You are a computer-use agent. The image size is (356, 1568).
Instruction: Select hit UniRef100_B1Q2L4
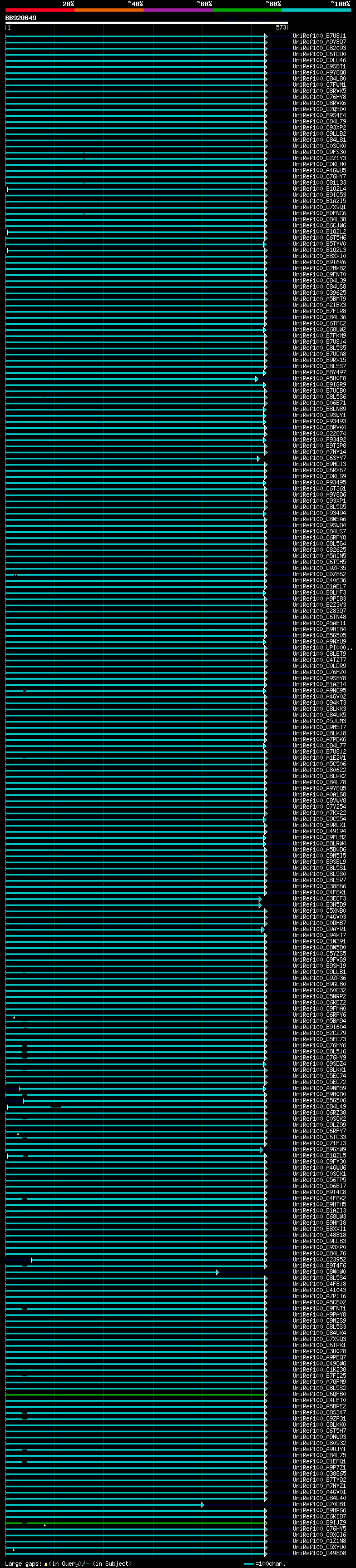click(319, 189)
